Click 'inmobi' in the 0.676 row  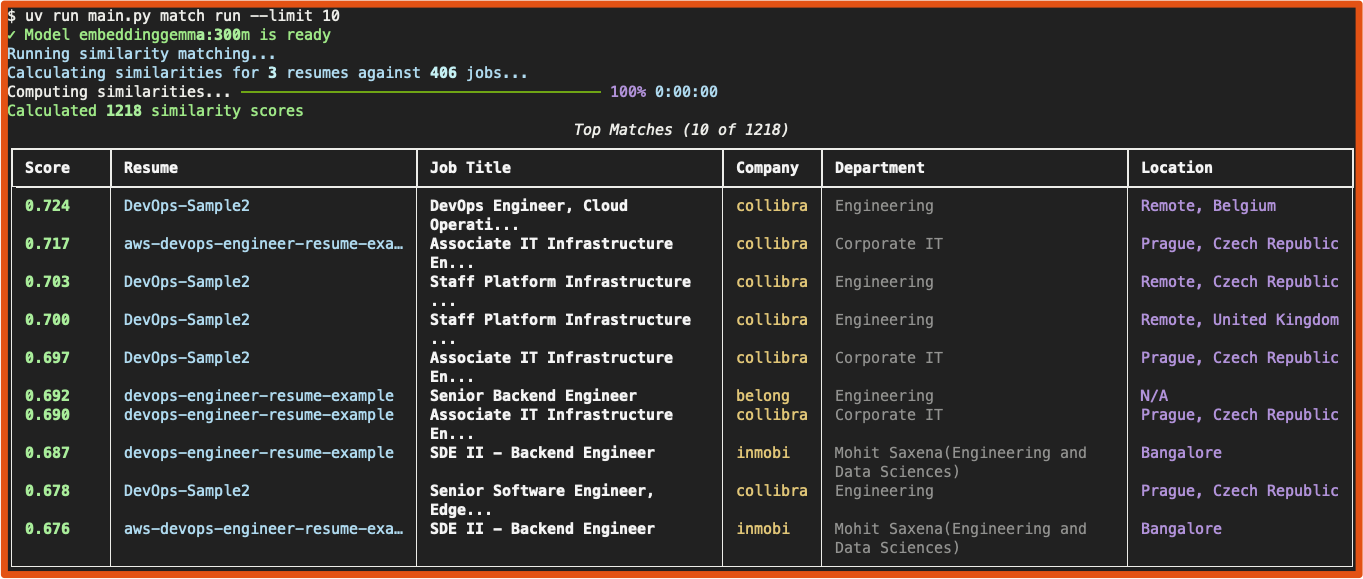(x=763, y=529)
